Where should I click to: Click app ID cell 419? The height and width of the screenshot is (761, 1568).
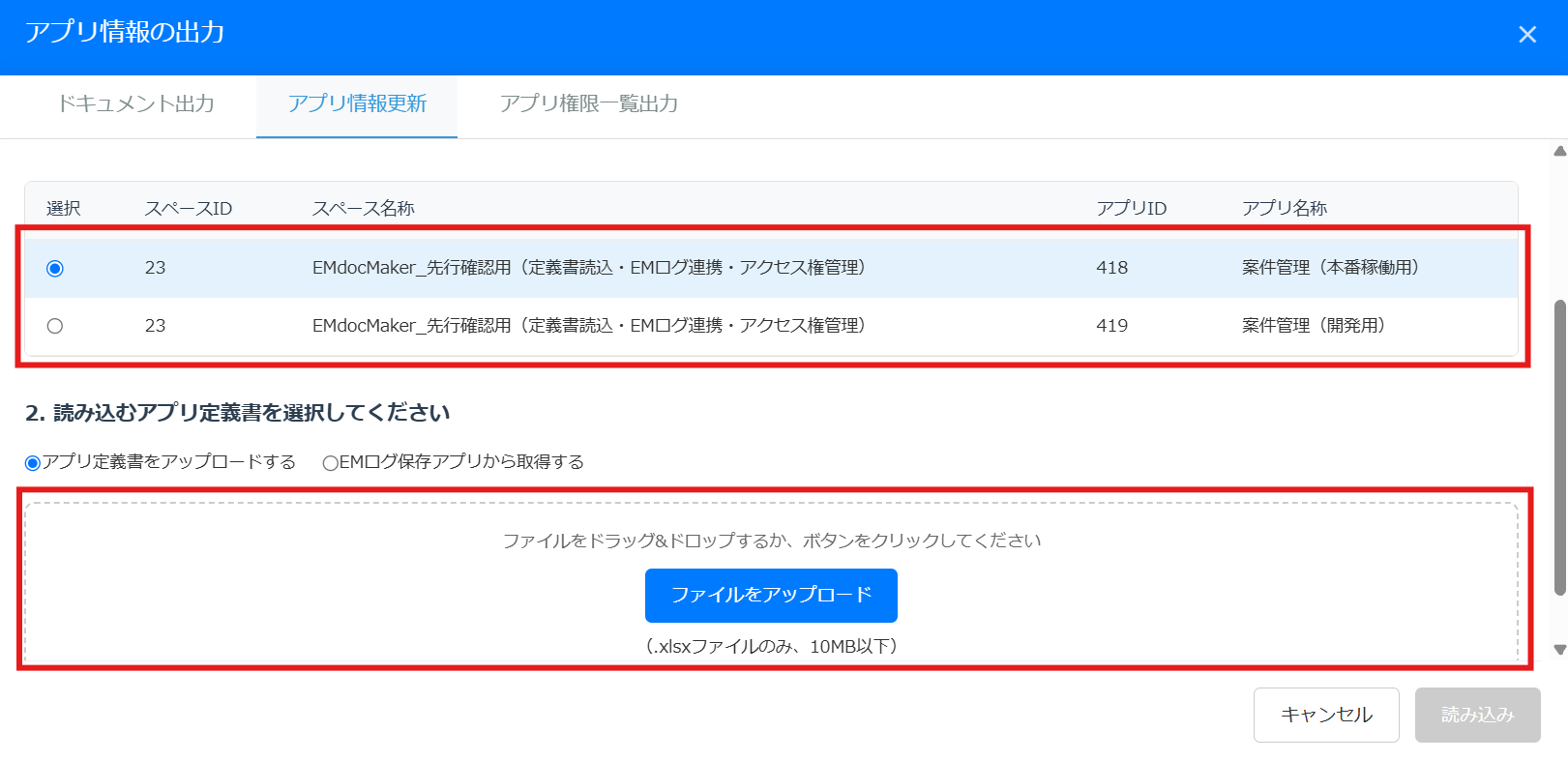pos(1112,326)
